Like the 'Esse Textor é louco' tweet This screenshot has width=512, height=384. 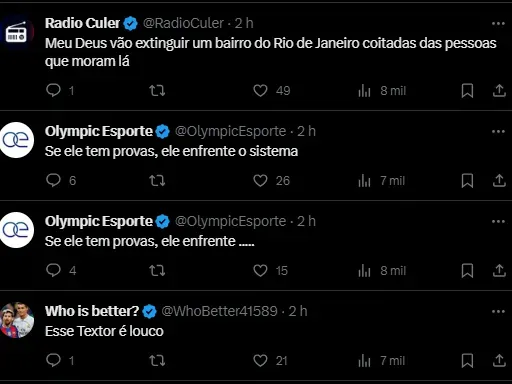[260, 360]
